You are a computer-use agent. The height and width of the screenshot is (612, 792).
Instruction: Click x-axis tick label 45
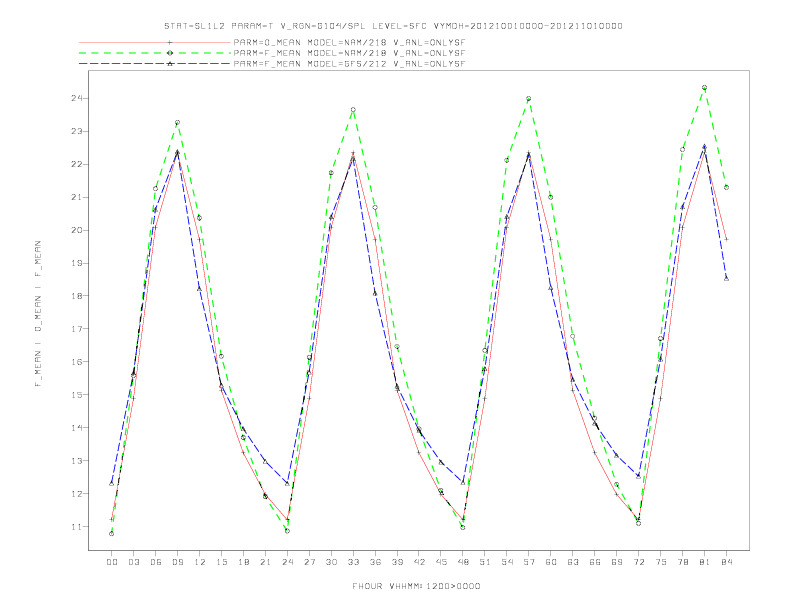coord(441,562)
